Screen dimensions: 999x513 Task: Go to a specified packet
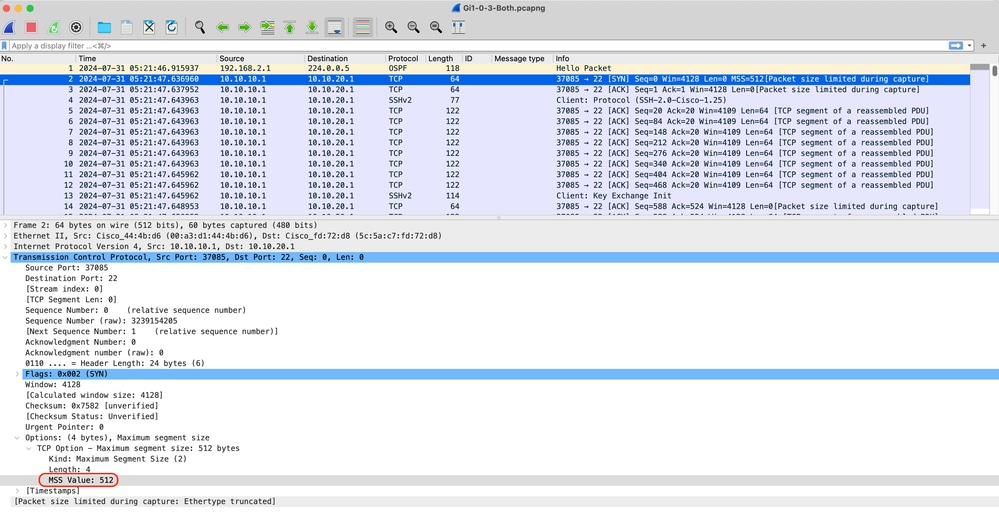(267, 27)
